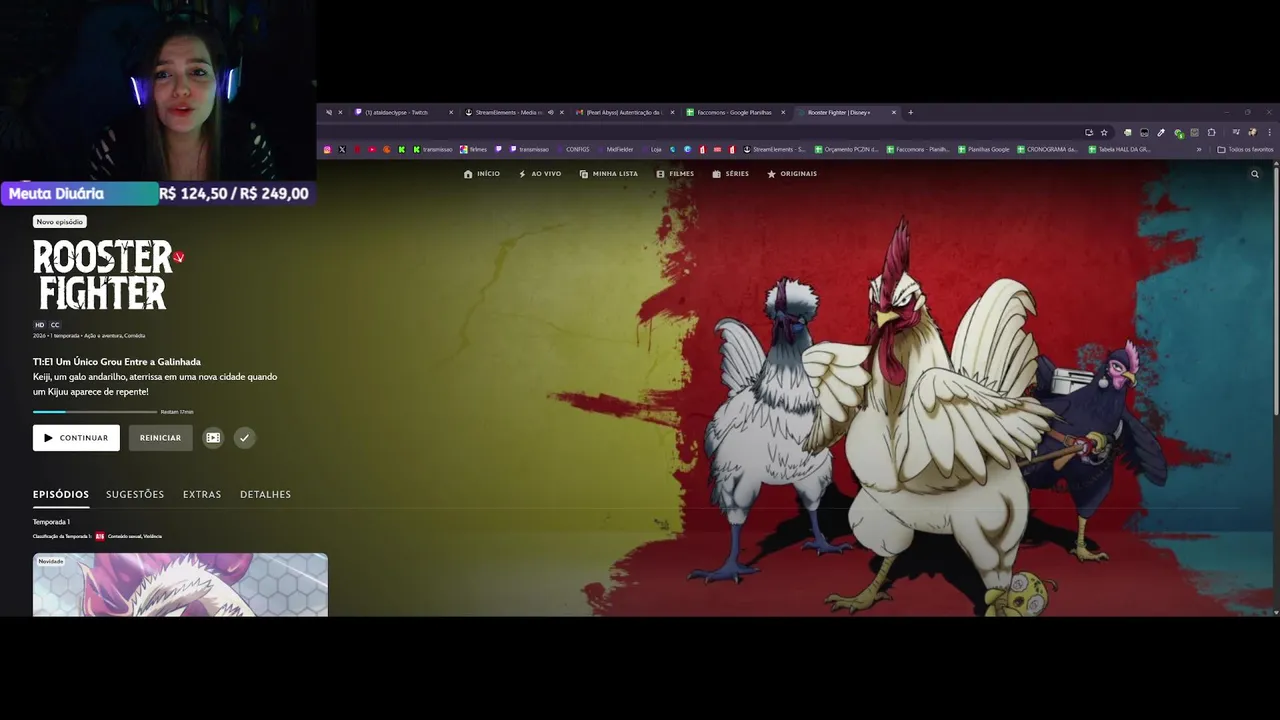This screenshot has width=1280, height=720.
Task: Open the Tabela HALL DA GR bookmark
Action: [x=1119, y=149]
